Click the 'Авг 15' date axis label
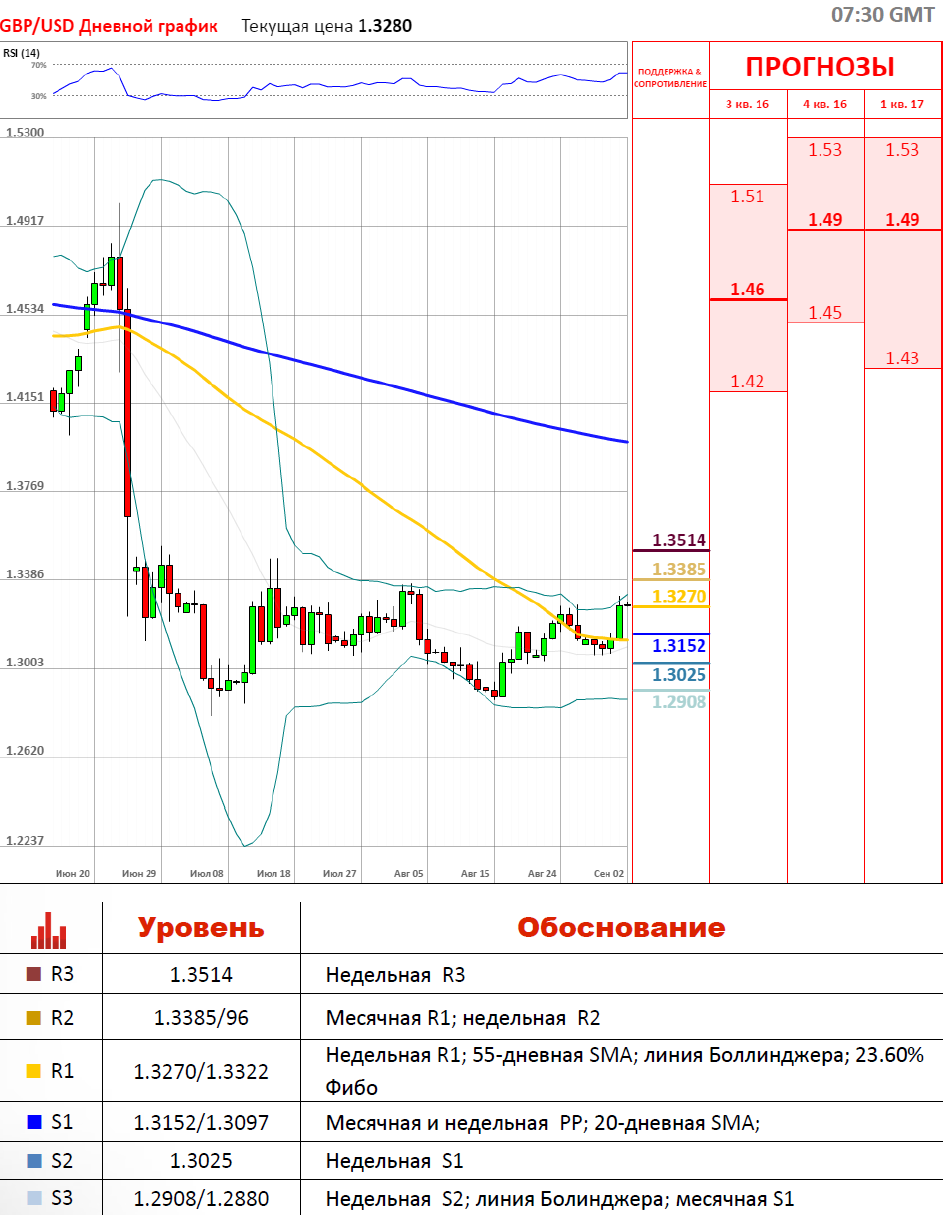Image resolution: width=947 pixels, height=1215 pixels. pyautogui.click(x=475, y=874)
